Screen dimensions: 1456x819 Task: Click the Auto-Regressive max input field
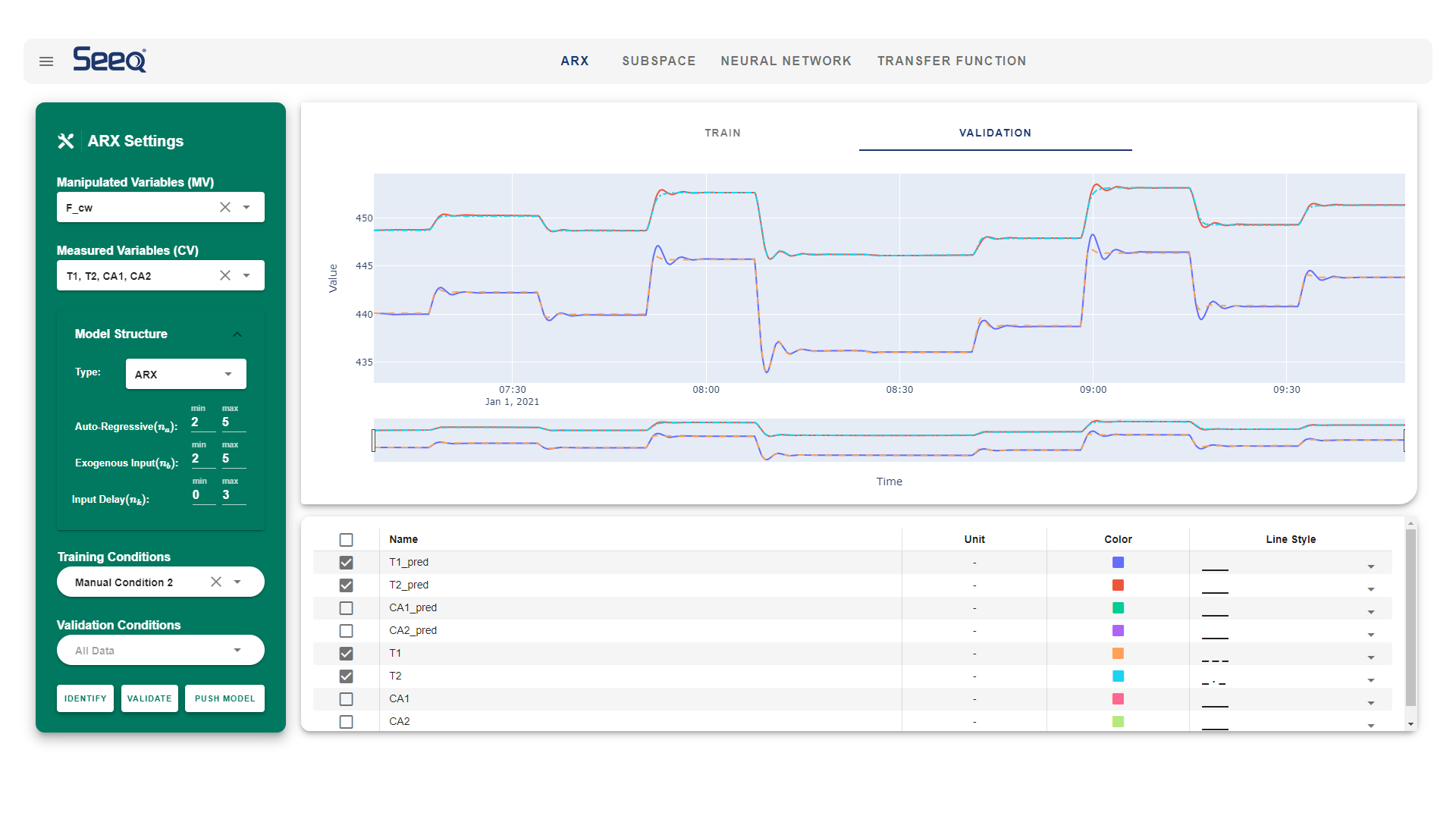pyautogui.click(x=232, y=422)
